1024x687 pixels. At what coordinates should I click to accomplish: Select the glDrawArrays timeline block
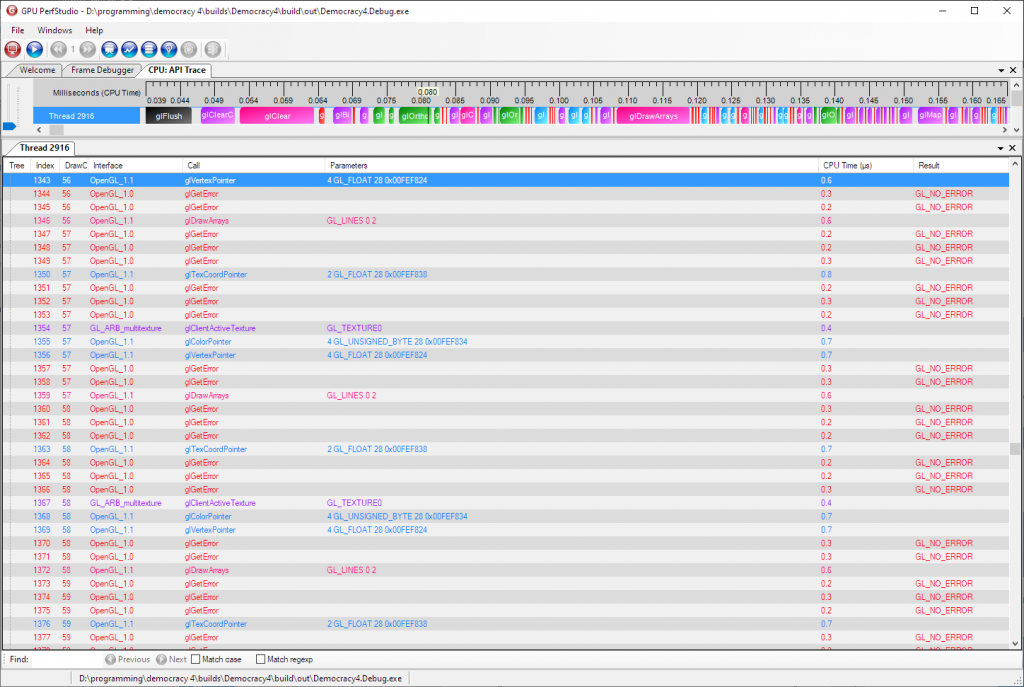point(653,116)
